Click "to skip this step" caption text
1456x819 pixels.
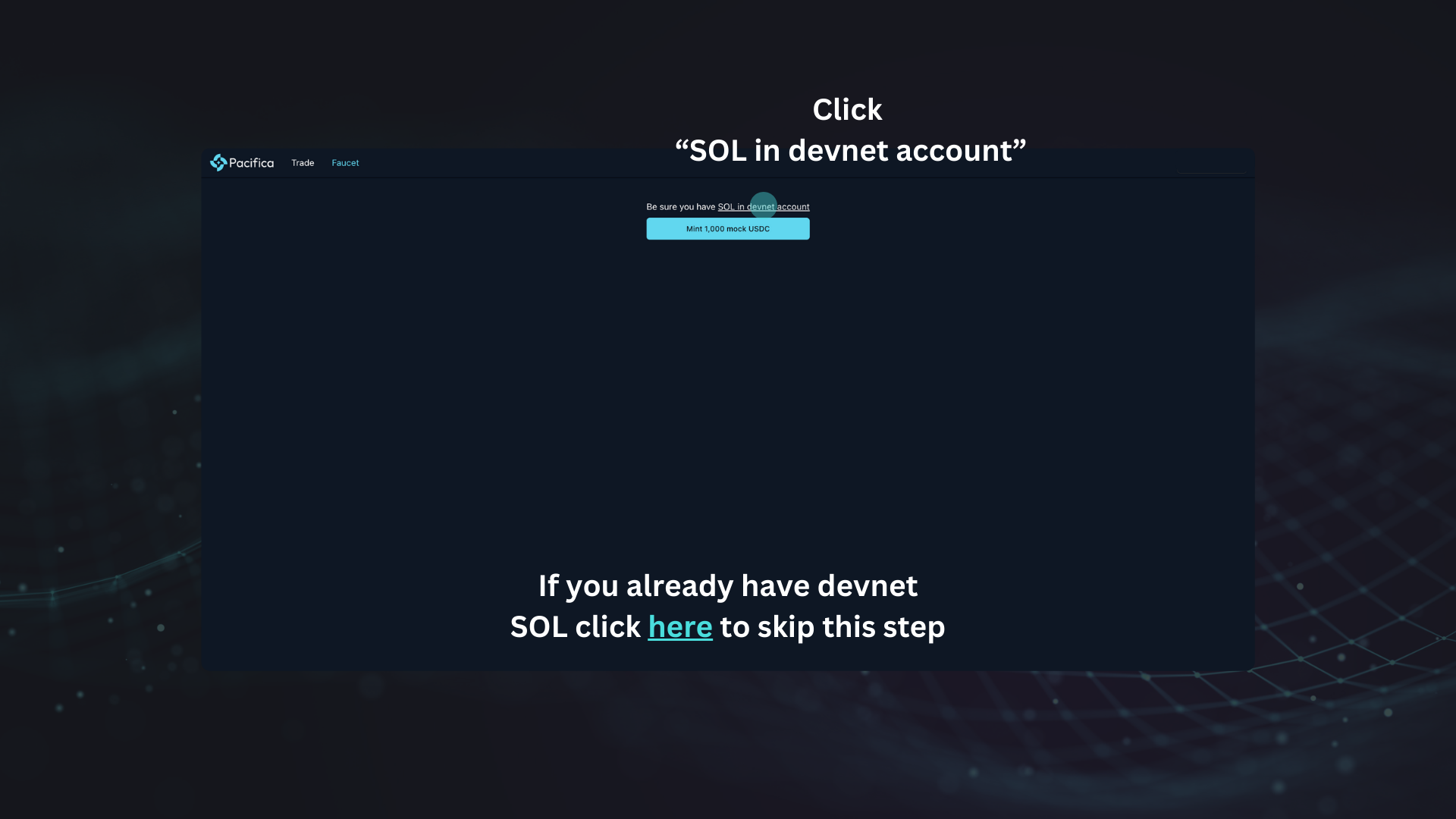pos(833,627)
